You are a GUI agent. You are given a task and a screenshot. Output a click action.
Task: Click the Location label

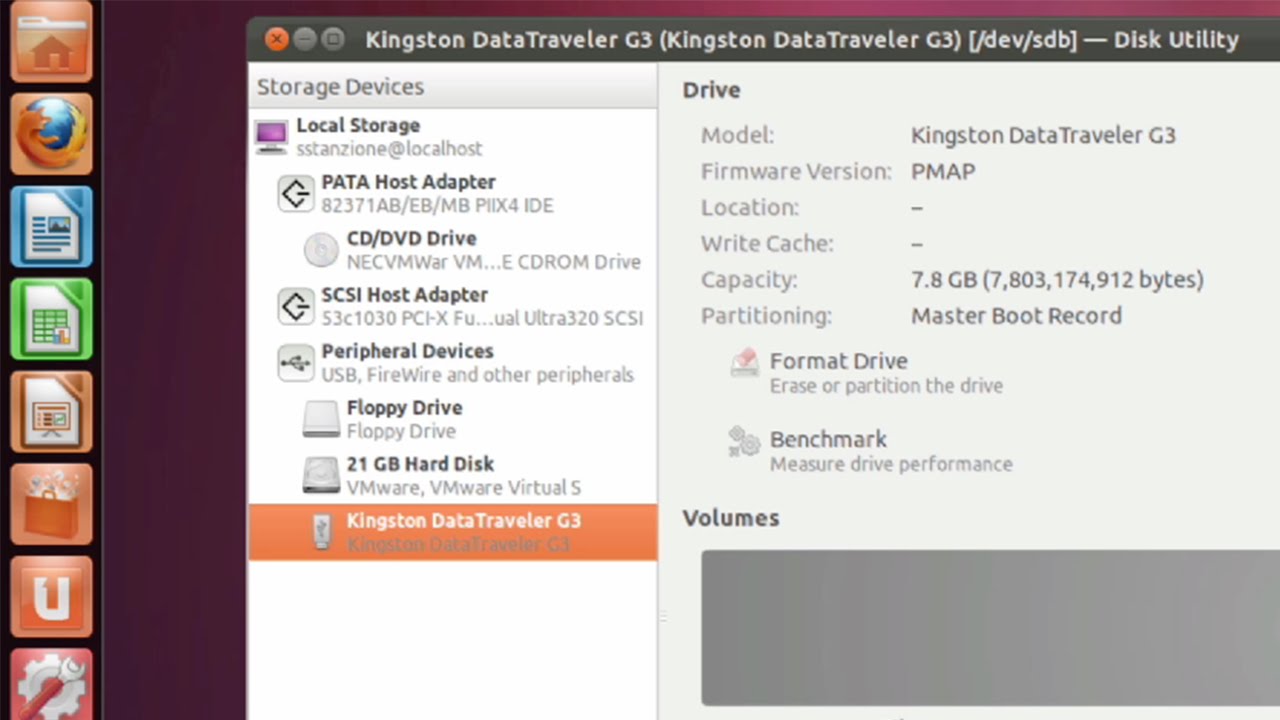(x=750, y=208)
